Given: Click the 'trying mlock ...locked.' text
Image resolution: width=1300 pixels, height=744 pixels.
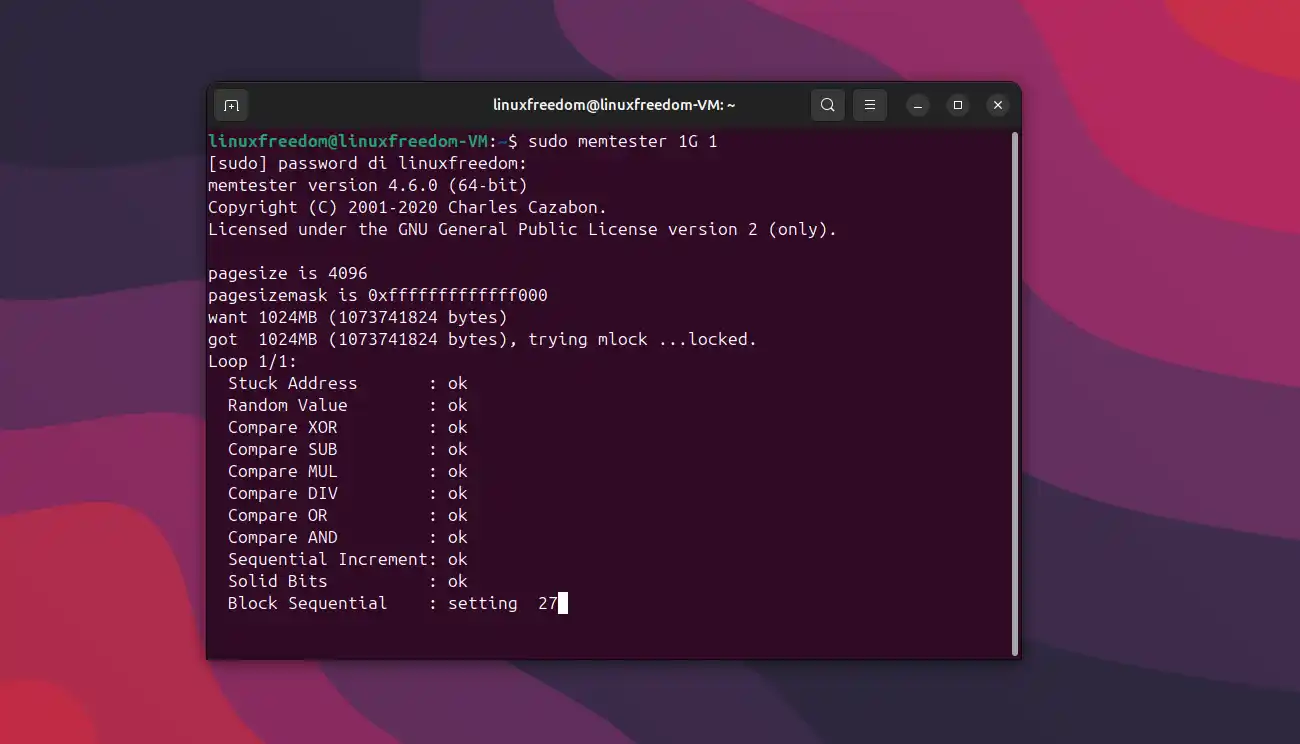Looking at the screenshot, I should pyautogui.click(x=642, y=339).
